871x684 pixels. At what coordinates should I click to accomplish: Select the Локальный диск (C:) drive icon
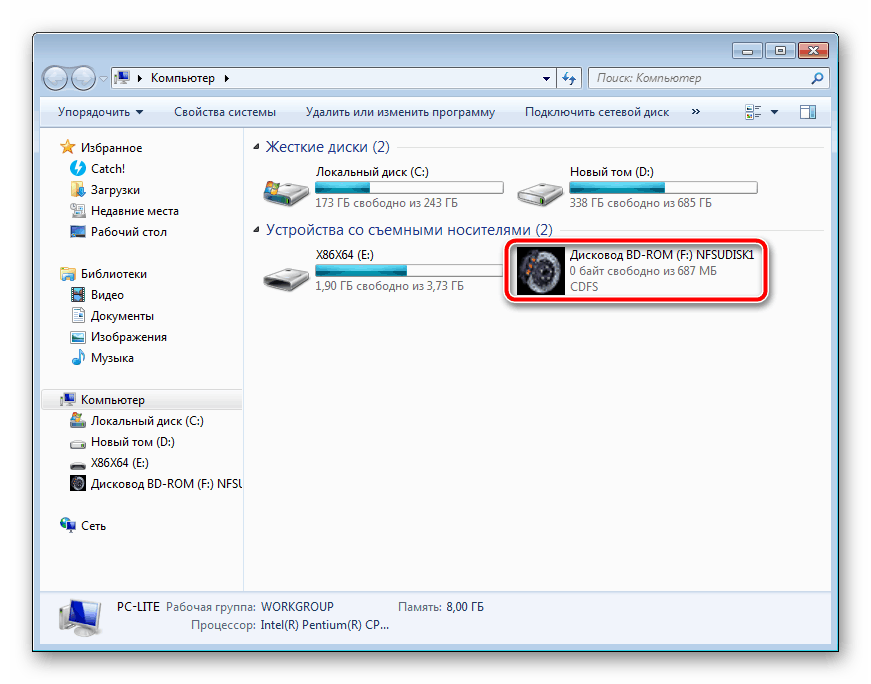click(x=285, y=187)
